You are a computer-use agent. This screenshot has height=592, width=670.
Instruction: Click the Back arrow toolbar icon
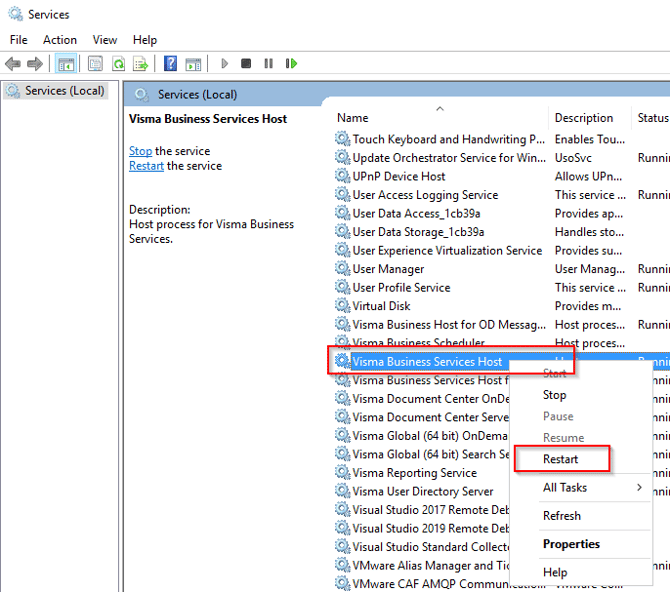(13, 64)
